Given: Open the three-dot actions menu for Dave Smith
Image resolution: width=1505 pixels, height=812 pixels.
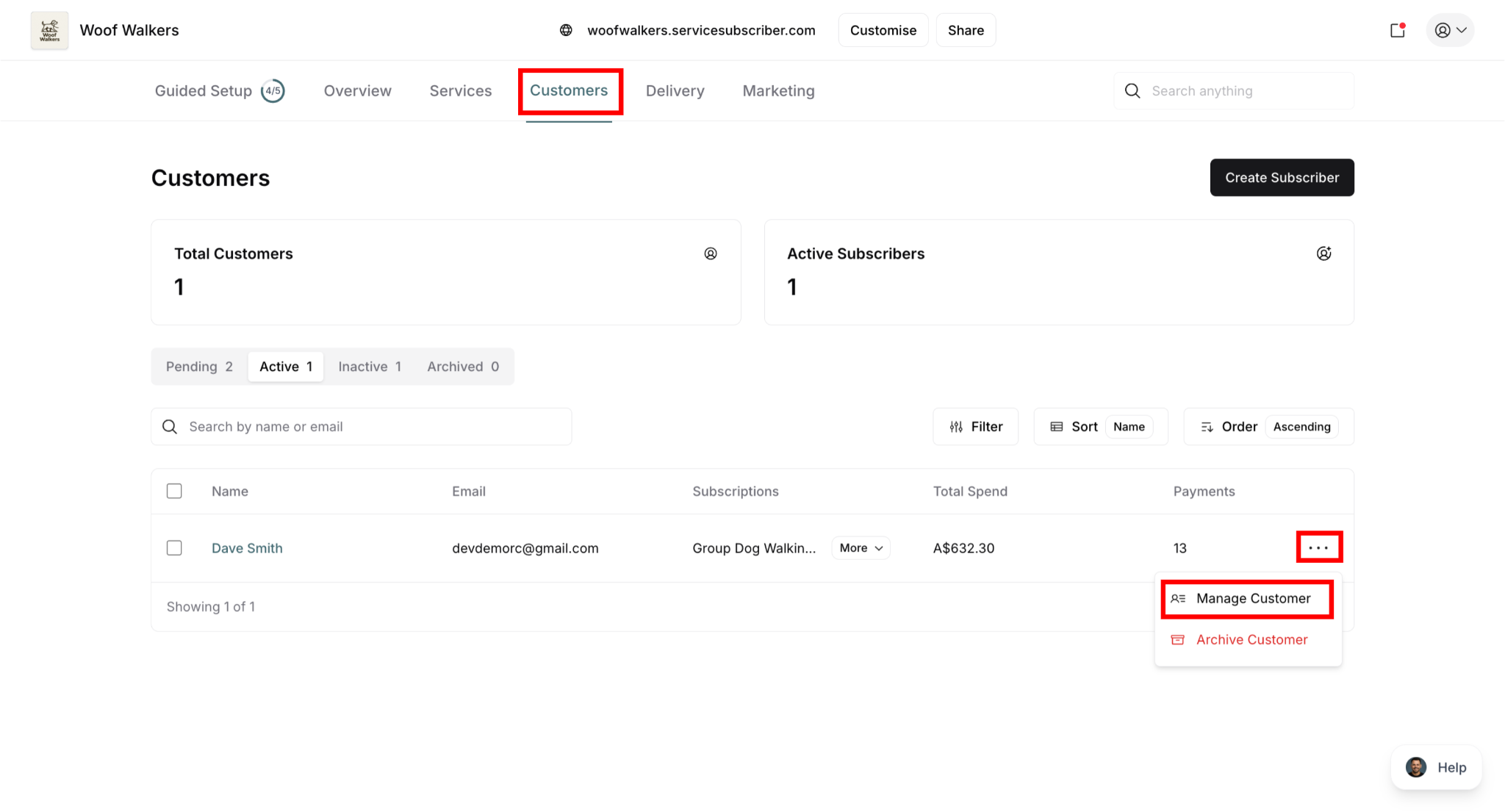Looking at the screenshot, I should 1318,547.
